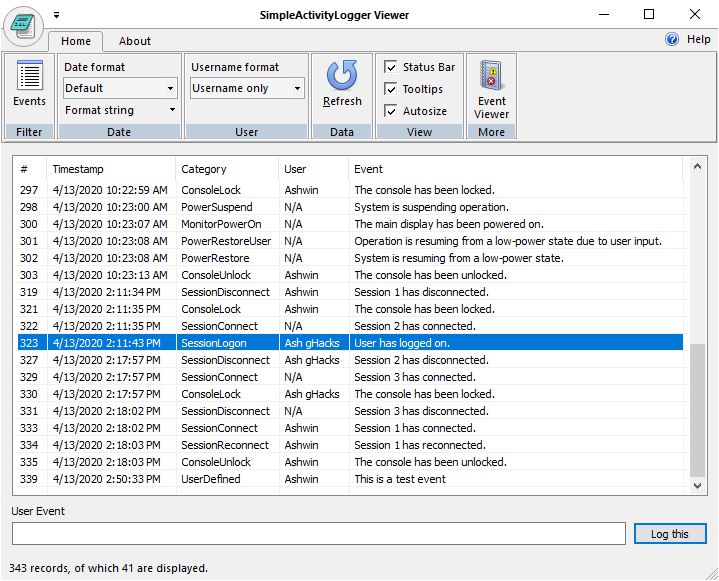Expand the Username only dropdown
Viewport: 719px width, 581px height.
[297, 88]
